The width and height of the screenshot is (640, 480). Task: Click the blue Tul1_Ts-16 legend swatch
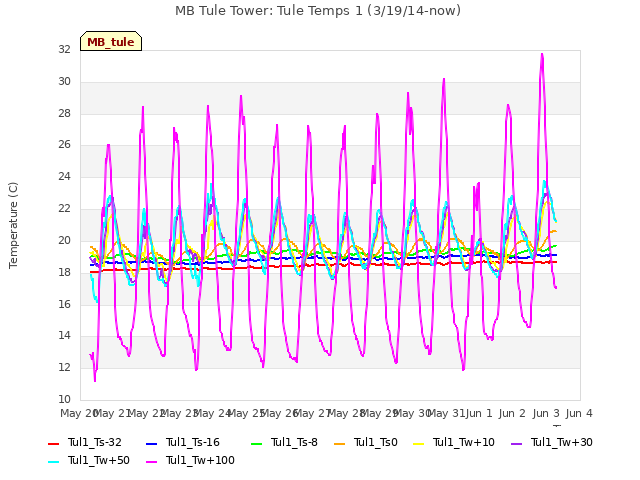point(151,443)
